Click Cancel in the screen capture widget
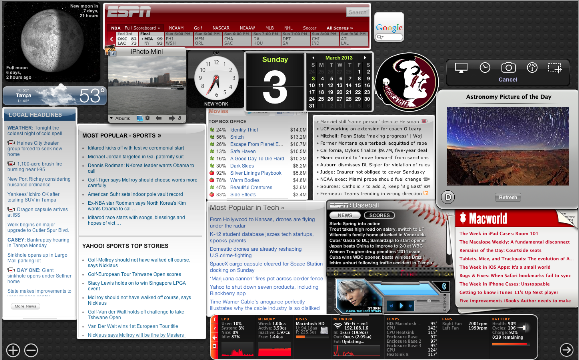The height and width of the screenshot is (360, 579). tap(508, 79)
